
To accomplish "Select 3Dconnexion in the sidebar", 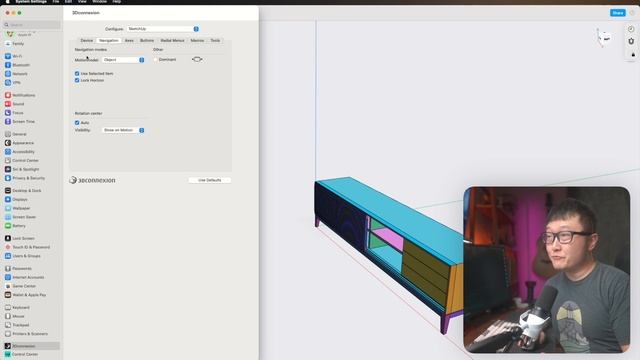I will tap(31, 346).
